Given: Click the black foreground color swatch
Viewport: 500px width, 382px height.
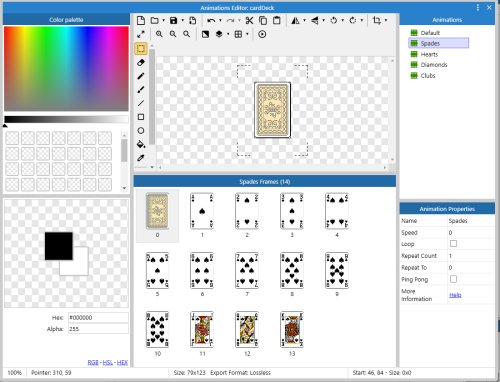Looking at the screenshot, I should (x=59, y=246).
